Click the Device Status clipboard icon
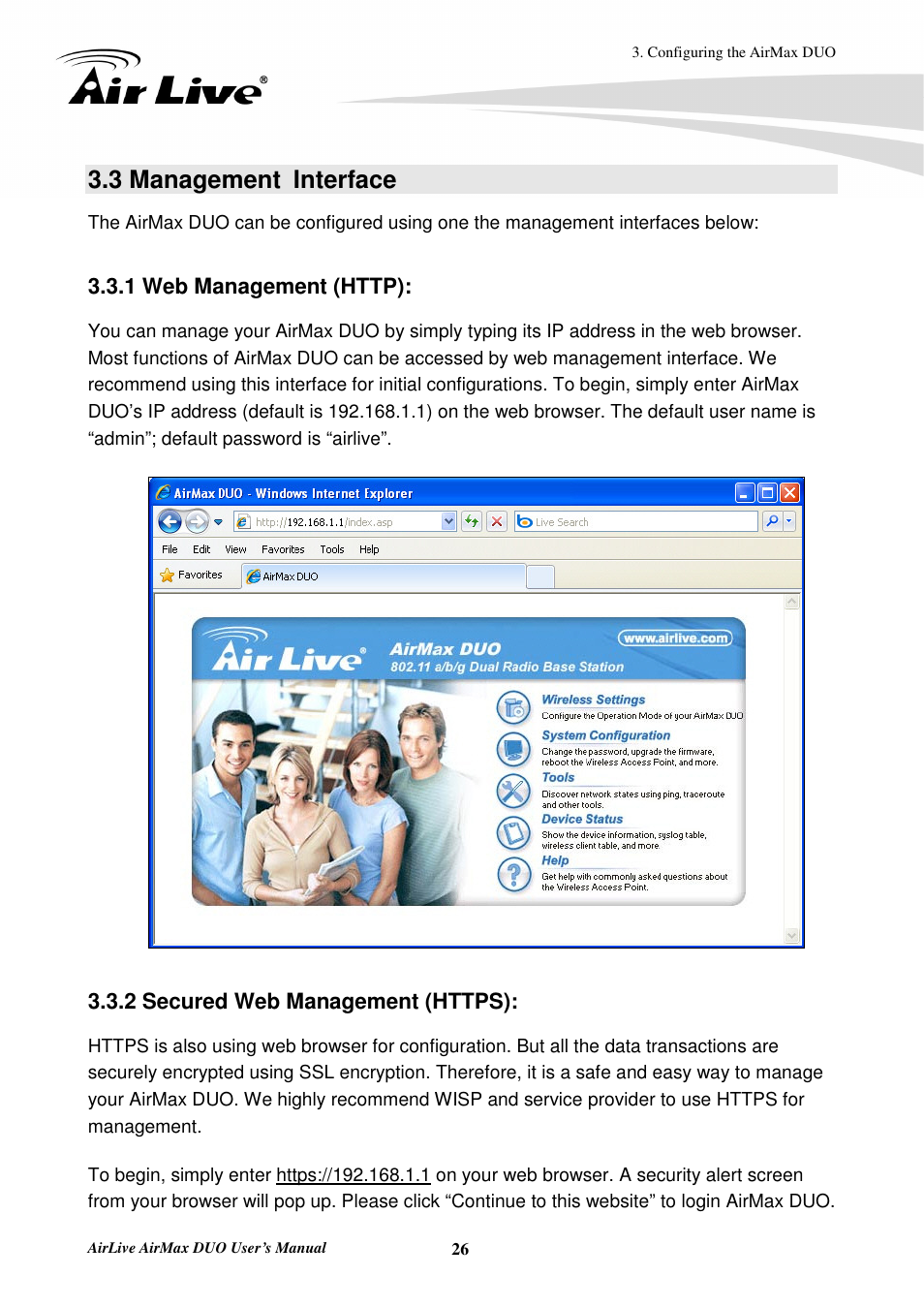Viewport: 924px width, 1308px height. 513,832
